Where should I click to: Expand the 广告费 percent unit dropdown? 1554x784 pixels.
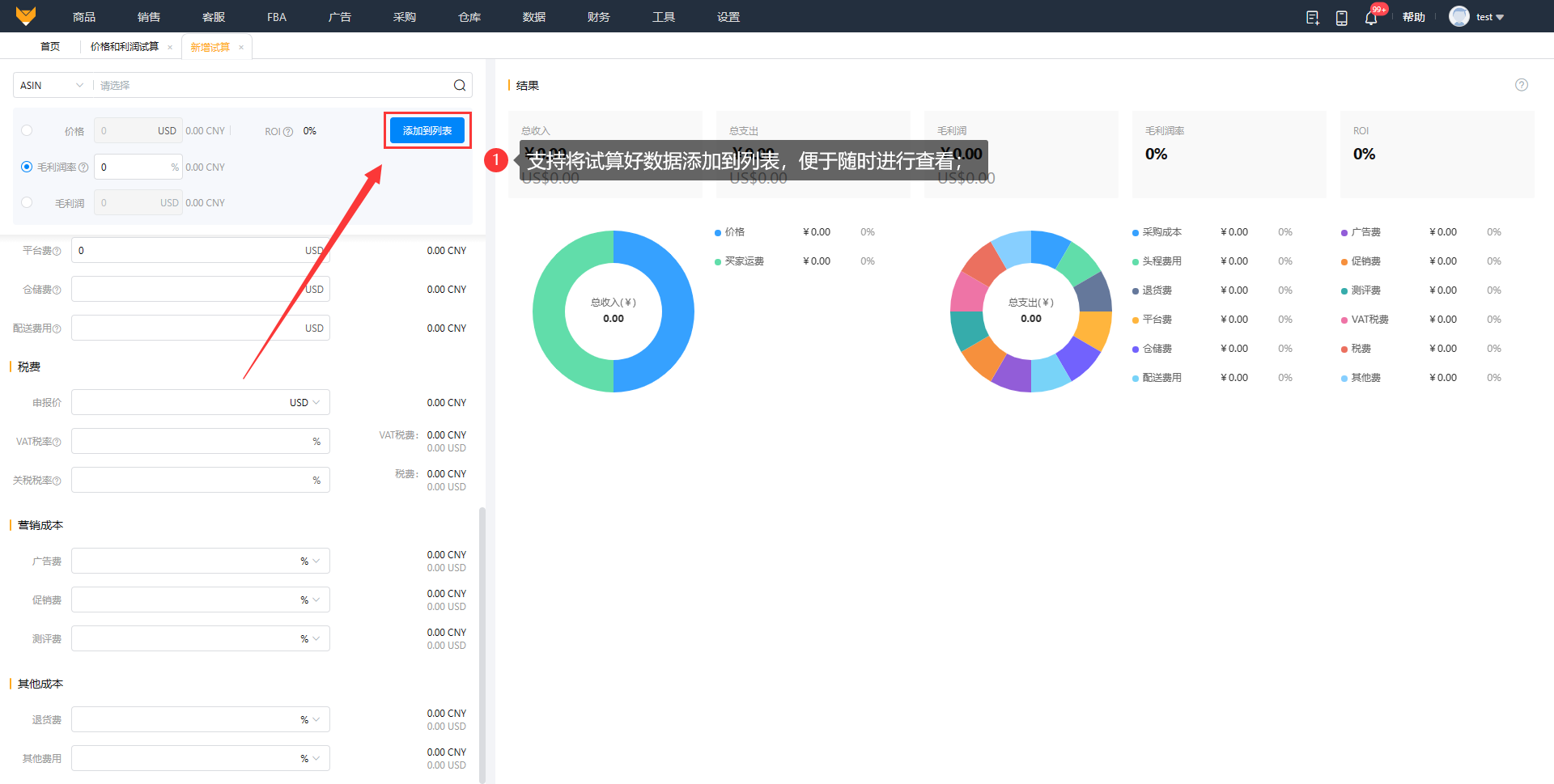pos(310,562)
